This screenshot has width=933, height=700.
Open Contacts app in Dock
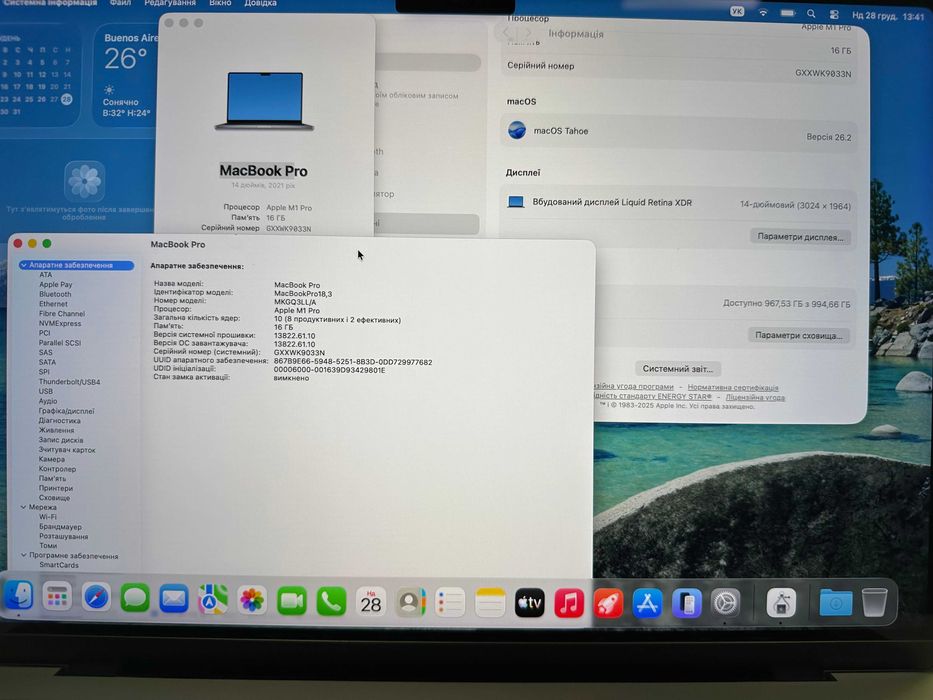point(410,602)
